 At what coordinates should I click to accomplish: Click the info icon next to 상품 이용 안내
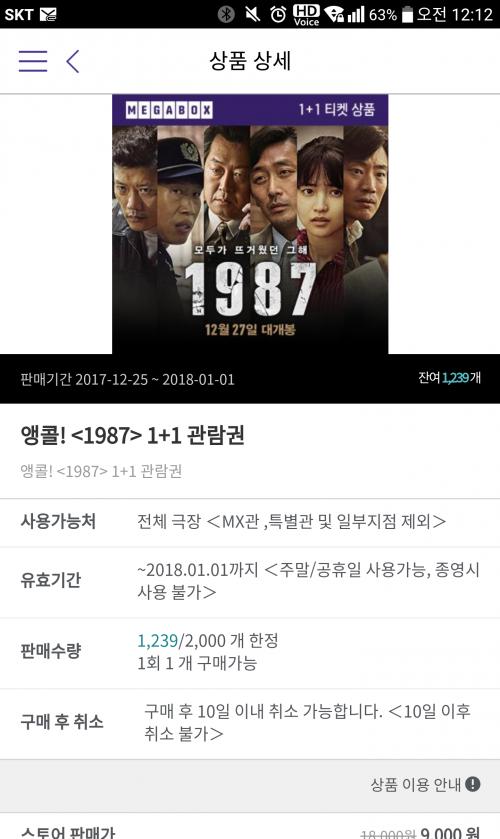(x=473, y=784)
